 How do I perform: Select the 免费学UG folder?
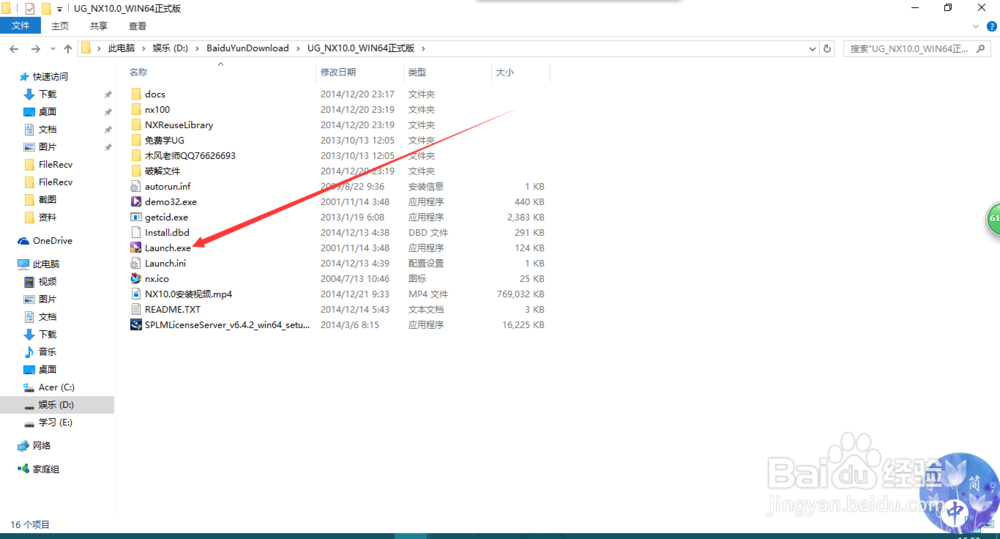tap(164, 140)
